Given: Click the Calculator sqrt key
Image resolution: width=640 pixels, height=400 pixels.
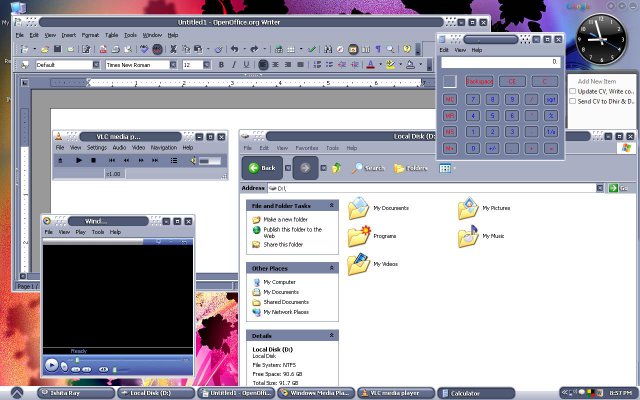Looking at the screenshot, I should [551, 99].
